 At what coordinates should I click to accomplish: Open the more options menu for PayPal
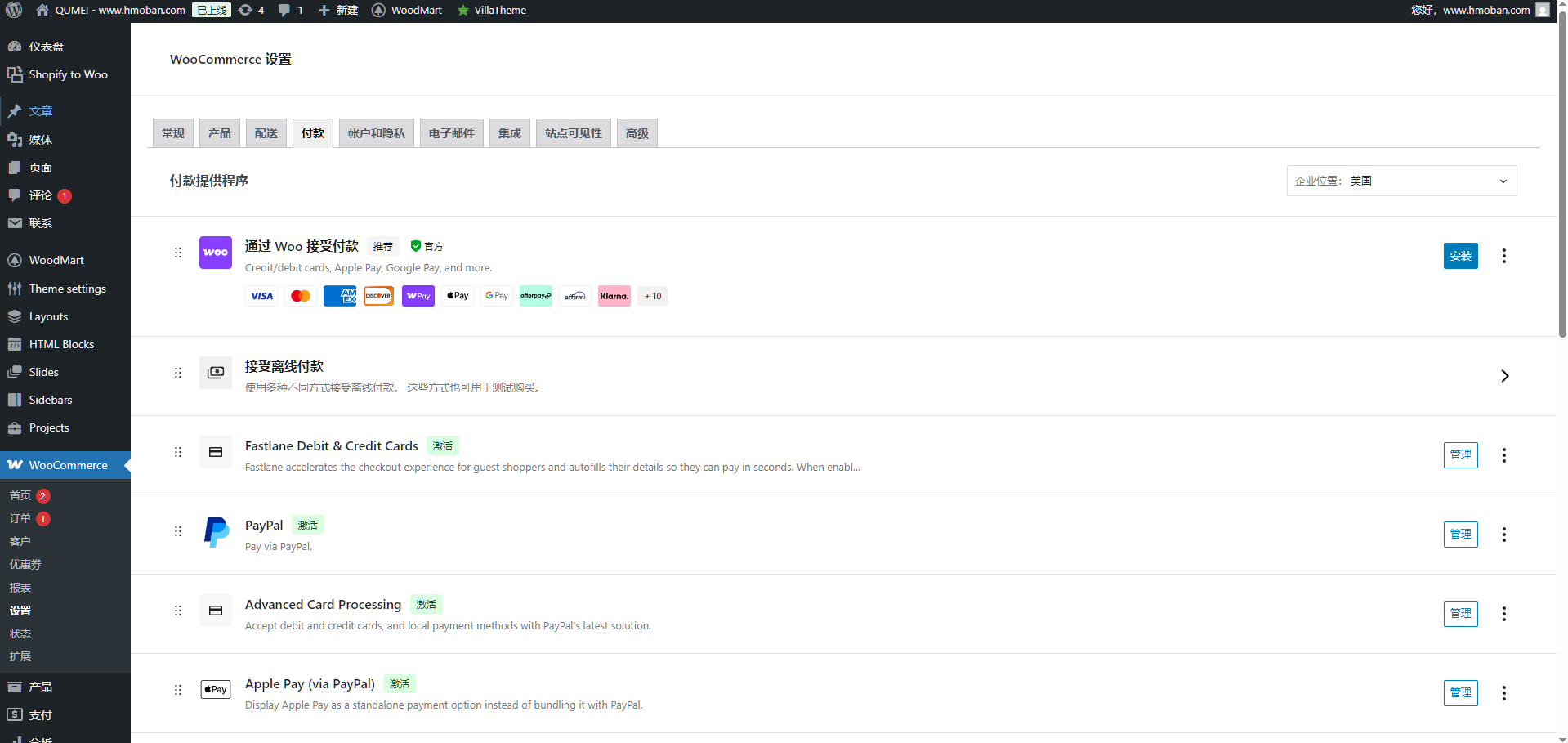(1504, 535)
